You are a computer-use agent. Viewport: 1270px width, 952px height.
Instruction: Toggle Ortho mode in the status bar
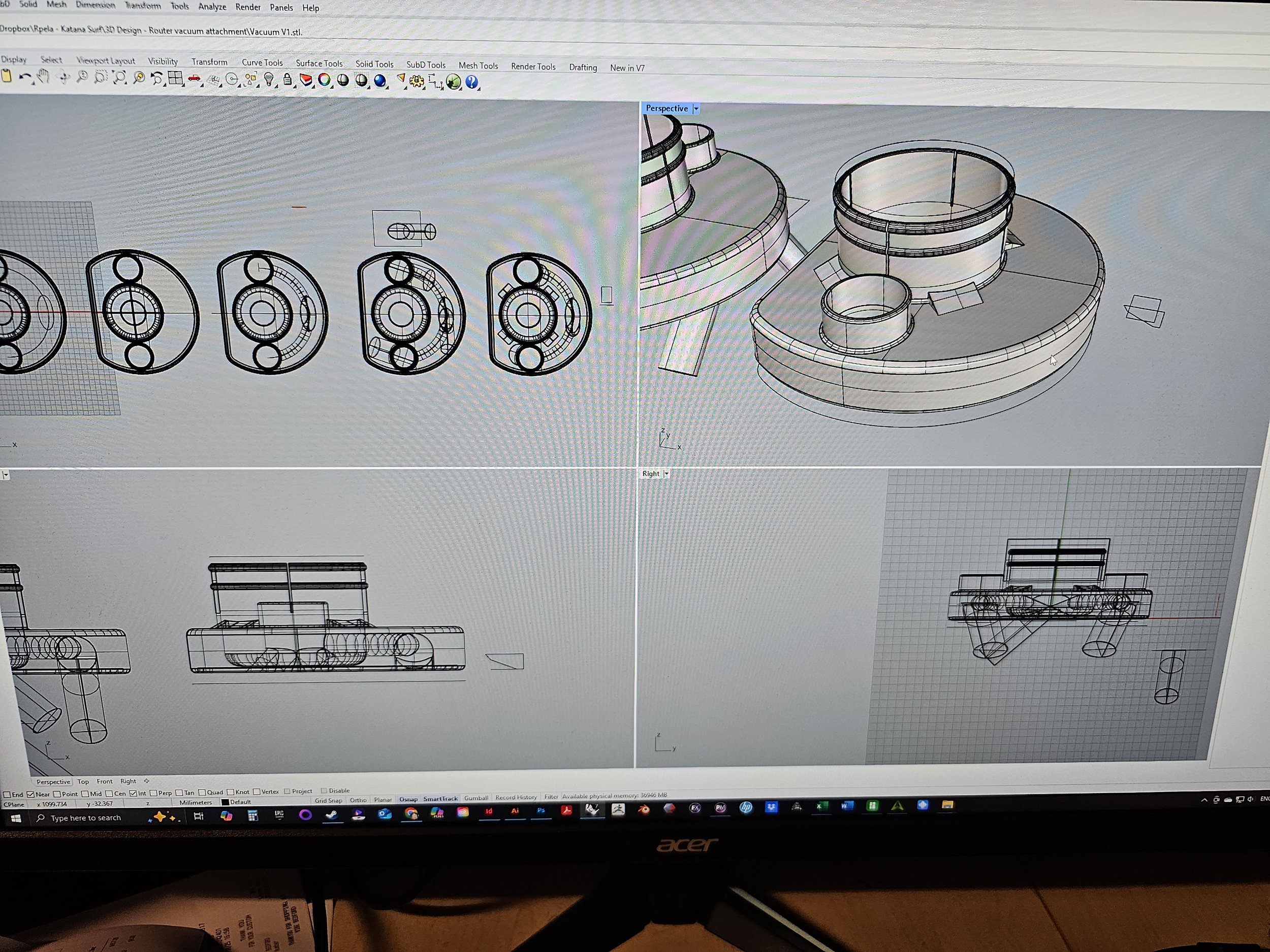pos(358,800)
